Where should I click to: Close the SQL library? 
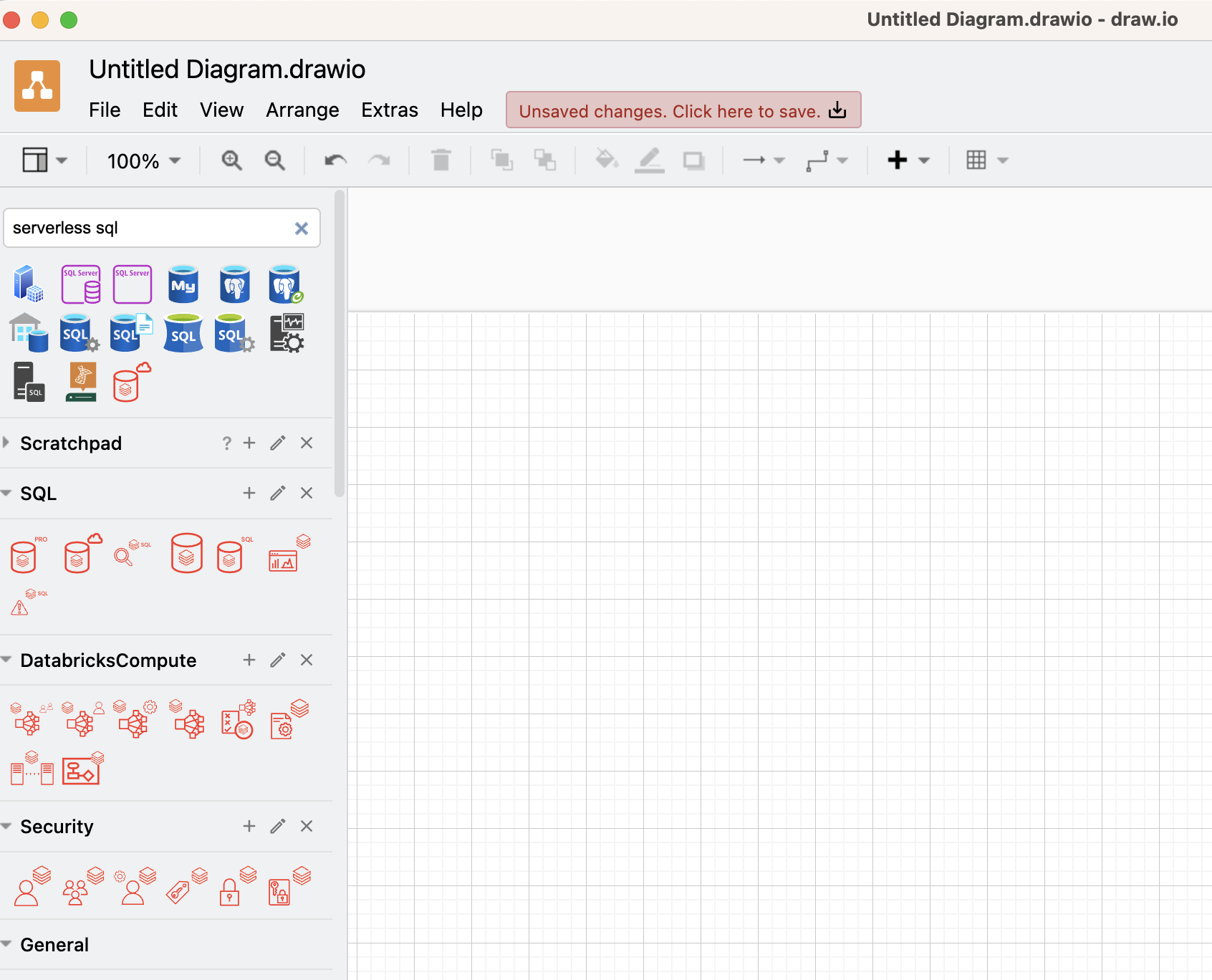pos(307,493)
